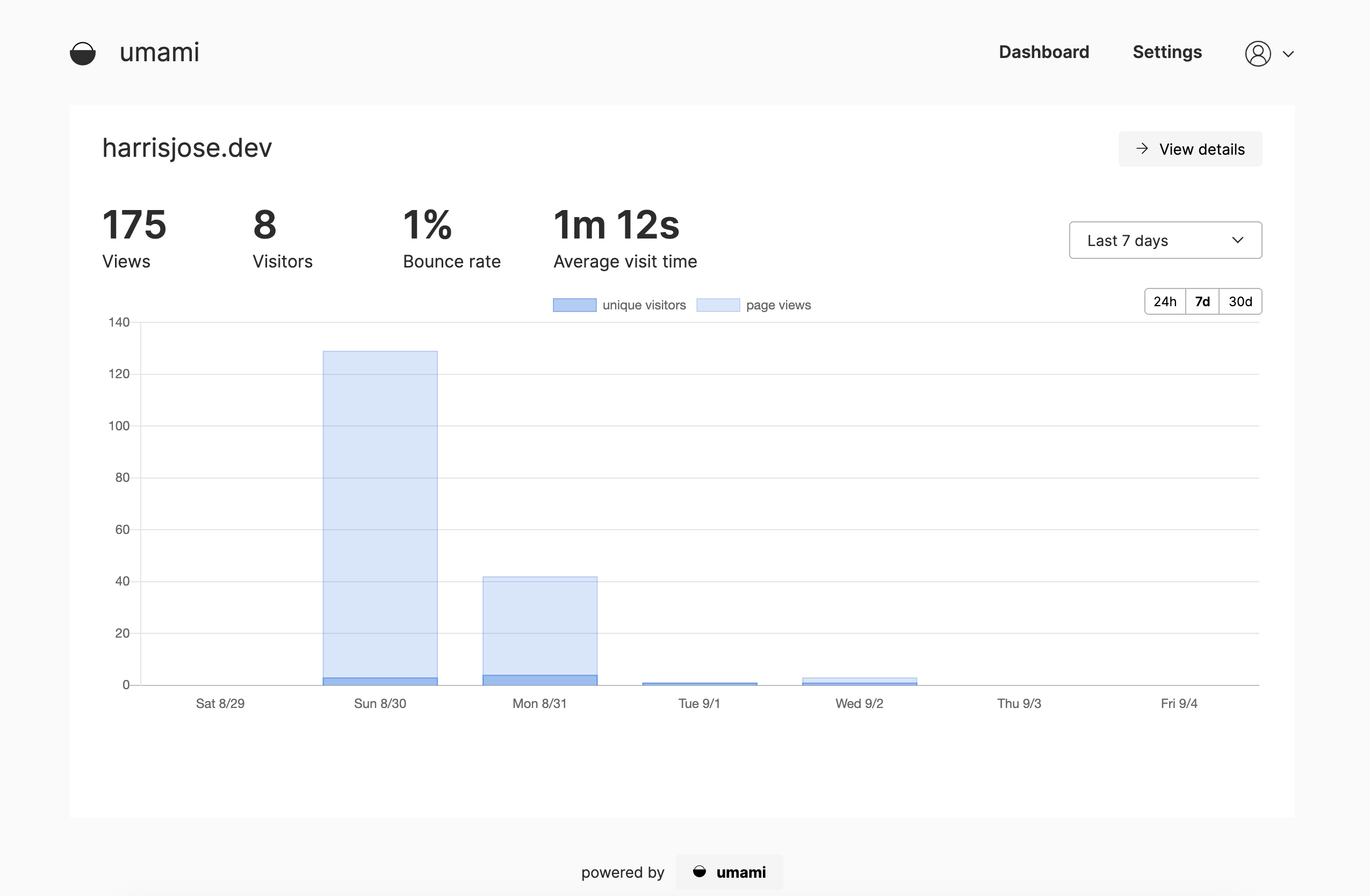Click the small umami icon in footer
This screenshot has height=896, width=1370.
[x=700, y=871]
